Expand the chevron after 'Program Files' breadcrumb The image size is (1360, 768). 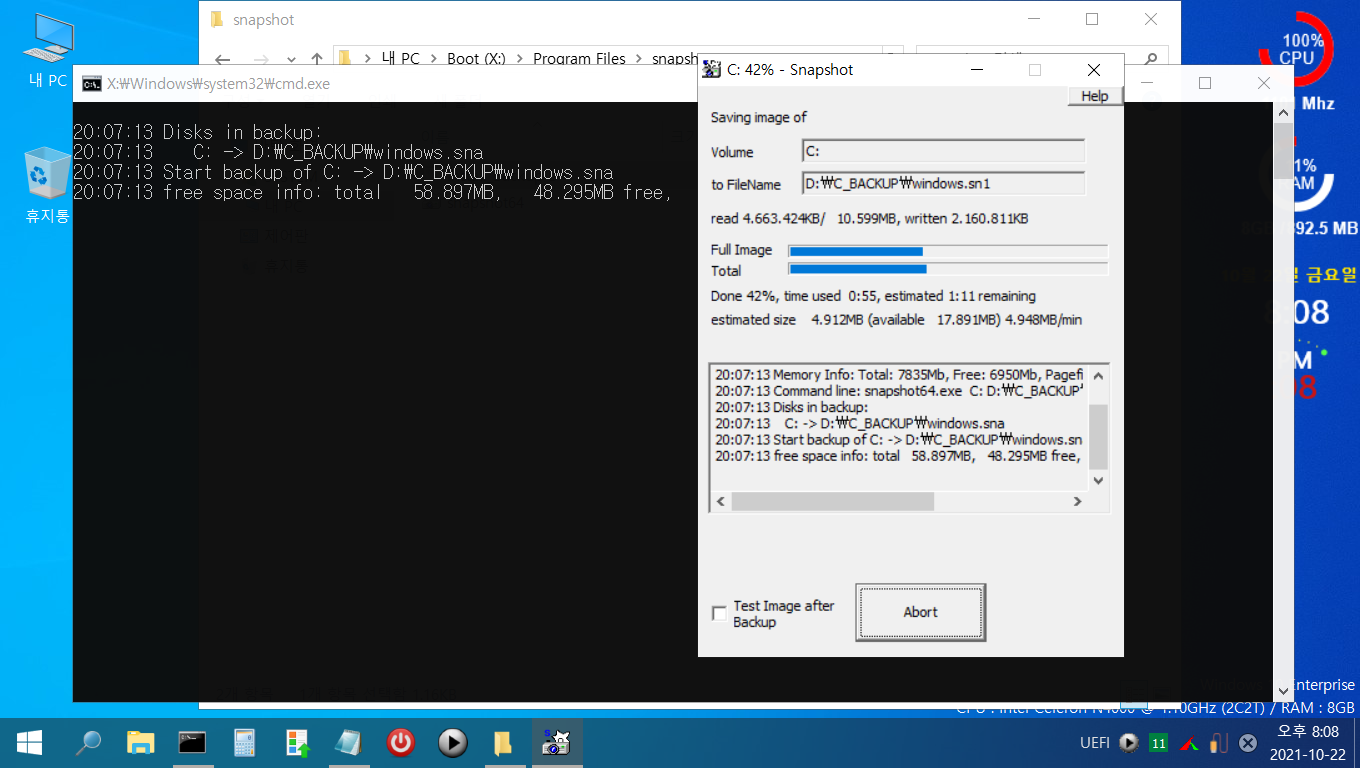pyautogui.click(x=638, y=59)
